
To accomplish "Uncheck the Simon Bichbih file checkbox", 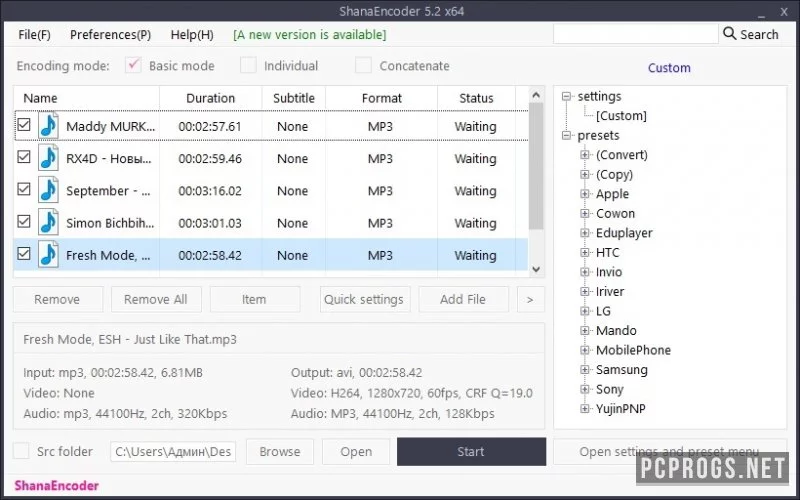I will pyautogui.click(x=24, y=221).
